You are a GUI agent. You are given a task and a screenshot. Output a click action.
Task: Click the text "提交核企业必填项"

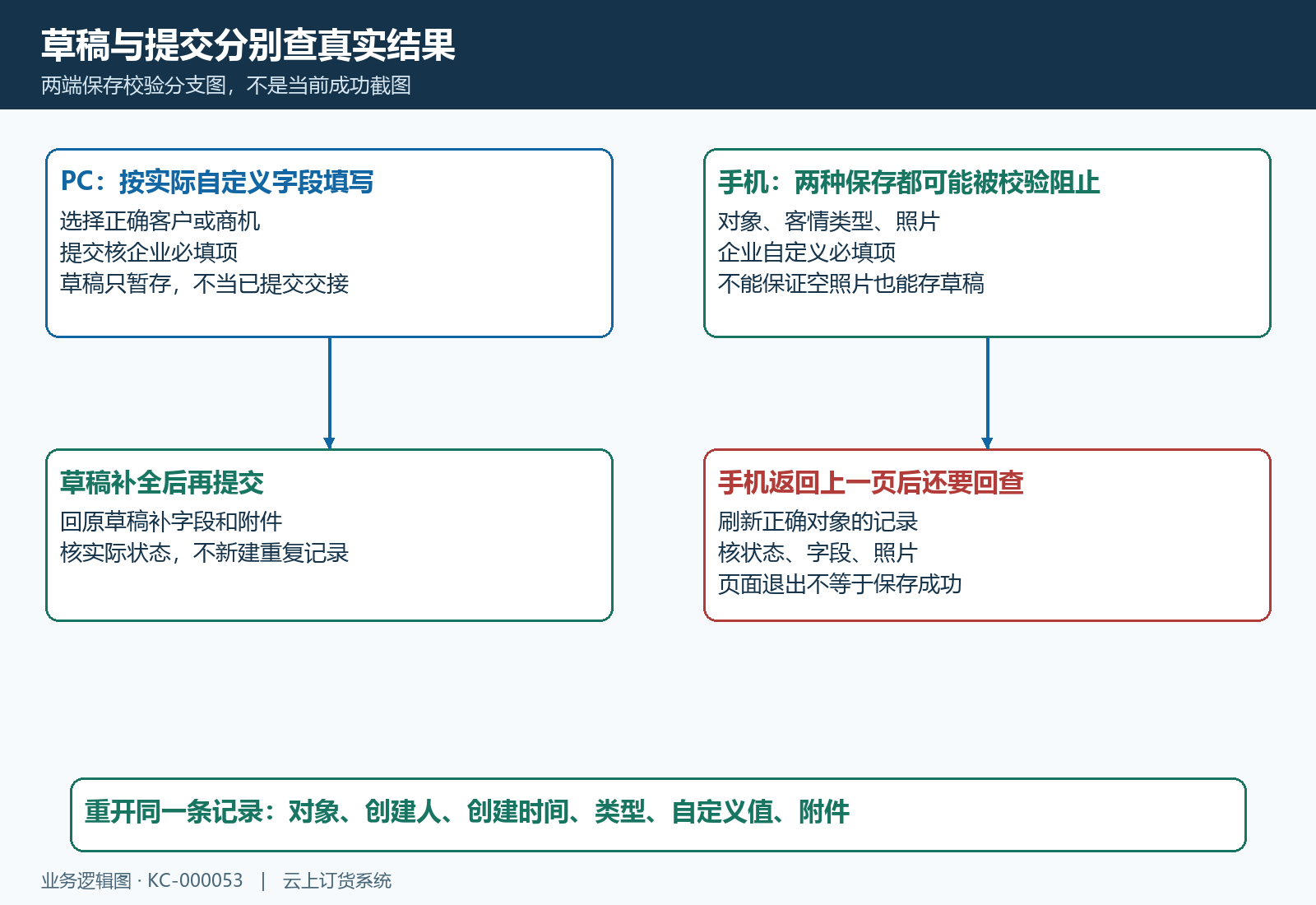(149, 253)
